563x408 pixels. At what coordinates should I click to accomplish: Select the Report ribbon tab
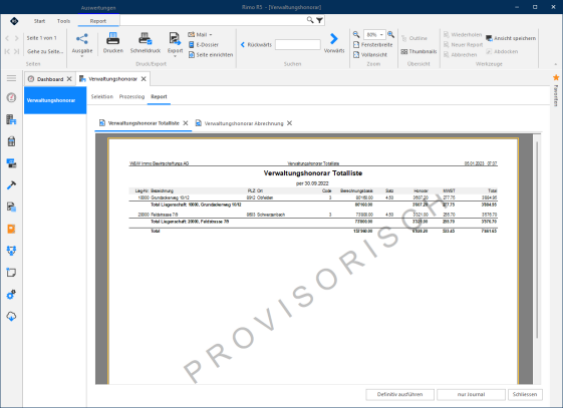point(98,21)
